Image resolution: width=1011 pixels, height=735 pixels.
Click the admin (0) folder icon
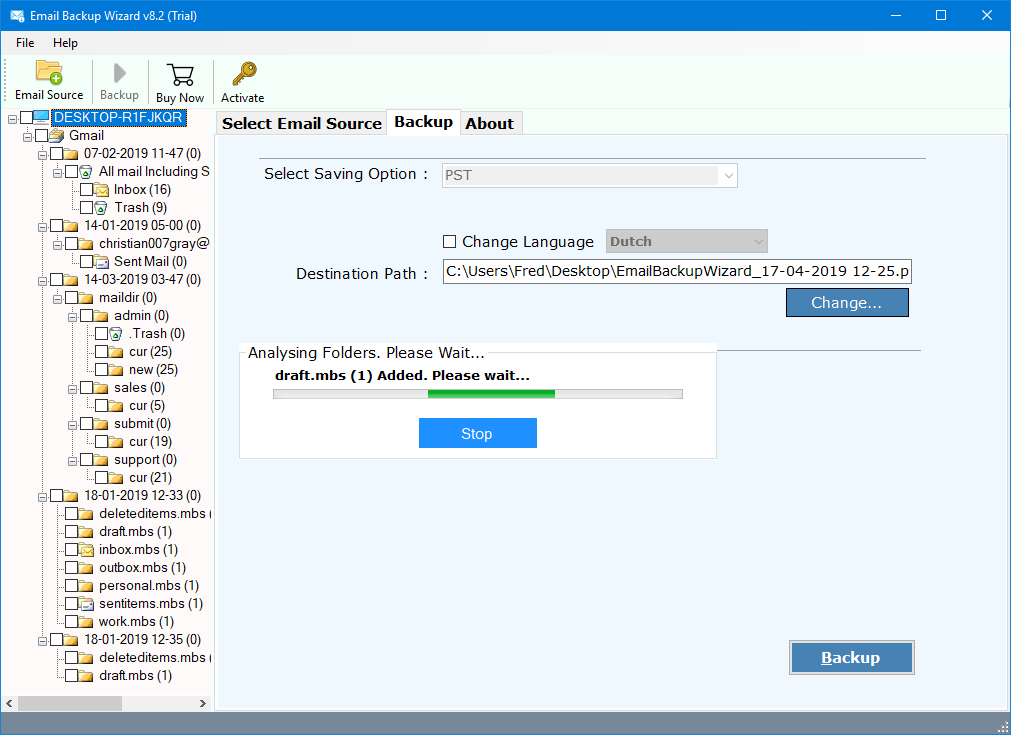click(101, 316)
